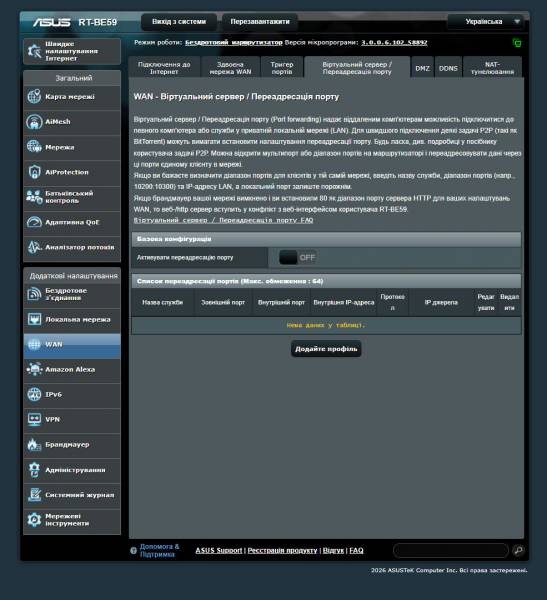Click the IP джерела column header

(x=441, y=302)
